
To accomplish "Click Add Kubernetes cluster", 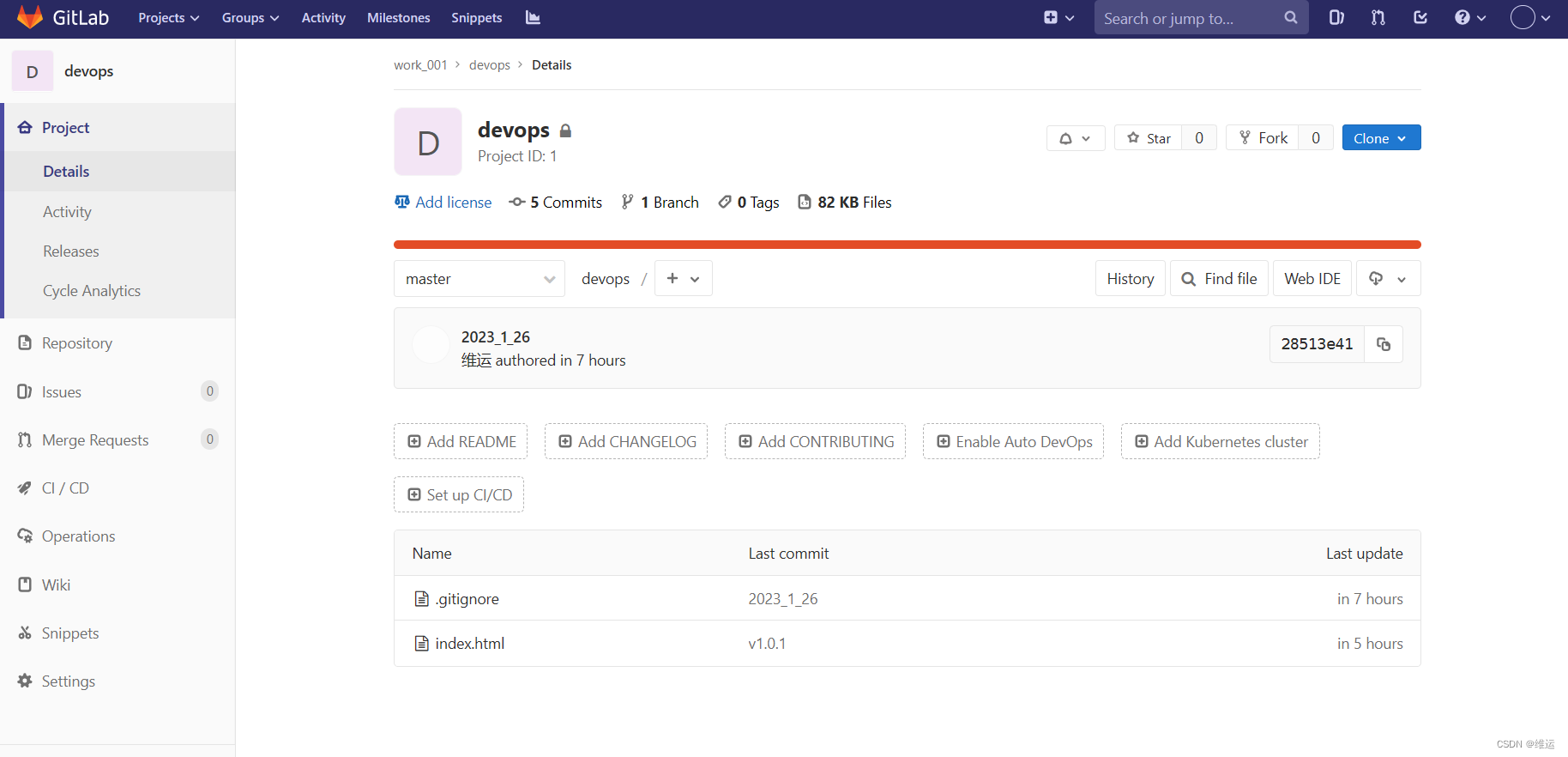I will [x=1220, y=441].
